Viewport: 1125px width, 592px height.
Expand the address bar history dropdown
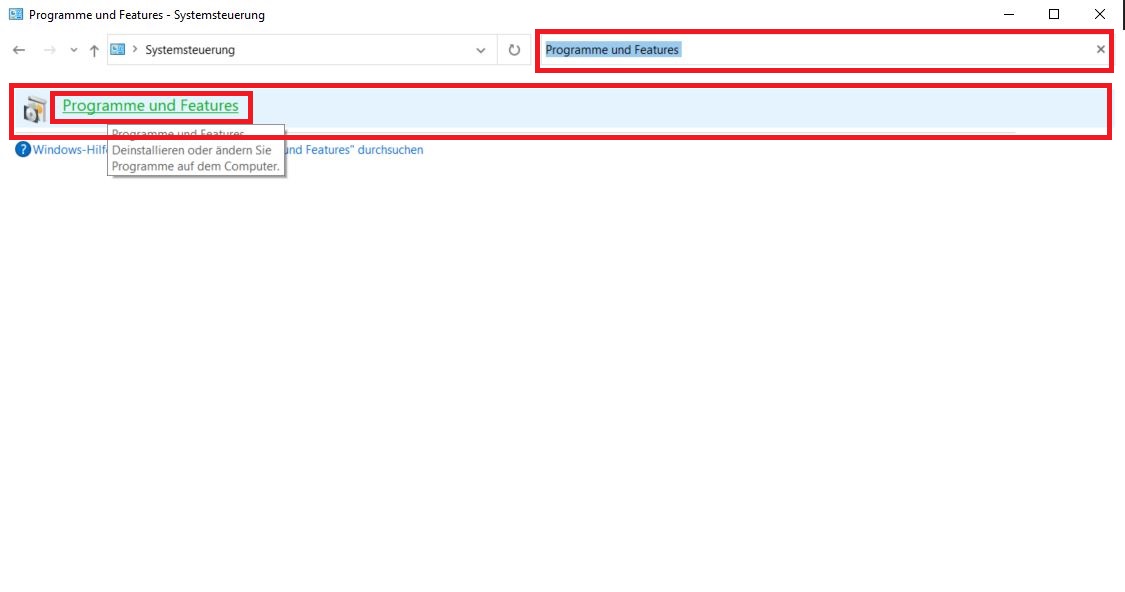(x=481, y=50)
